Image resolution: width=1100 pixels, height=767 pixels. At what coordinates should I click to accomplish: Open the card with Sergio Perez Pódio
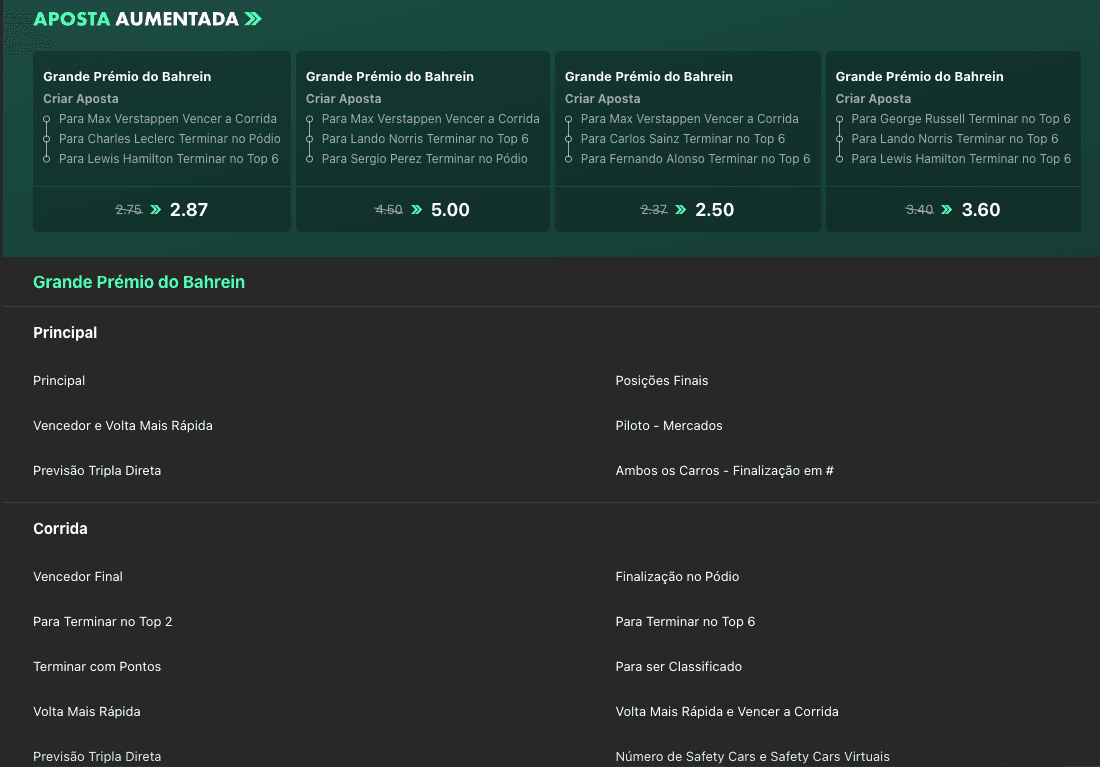423,141
